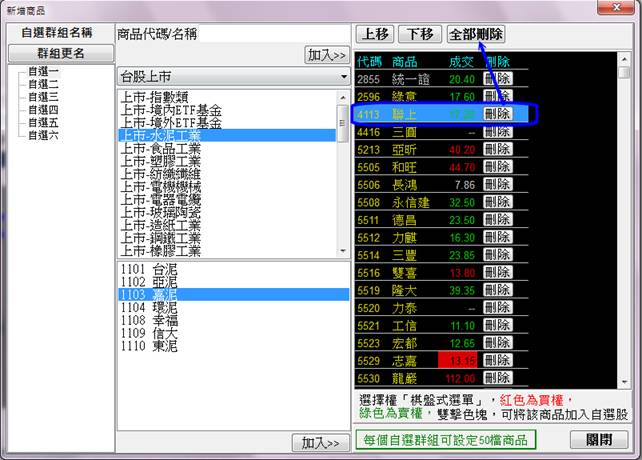This screenshot has width=642, height=460.
Task: Select 自選四 in the group tree
Action: pyautogui.click(x=43, y=109)
